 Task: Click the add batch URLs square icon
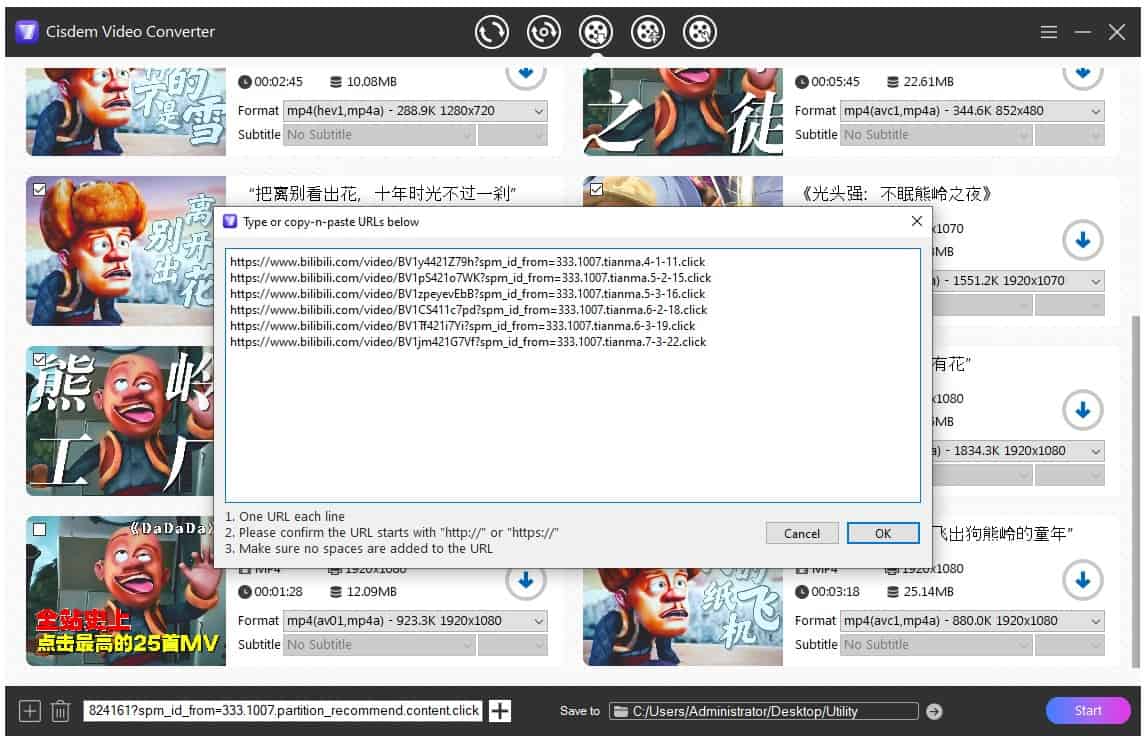(30, 710)
